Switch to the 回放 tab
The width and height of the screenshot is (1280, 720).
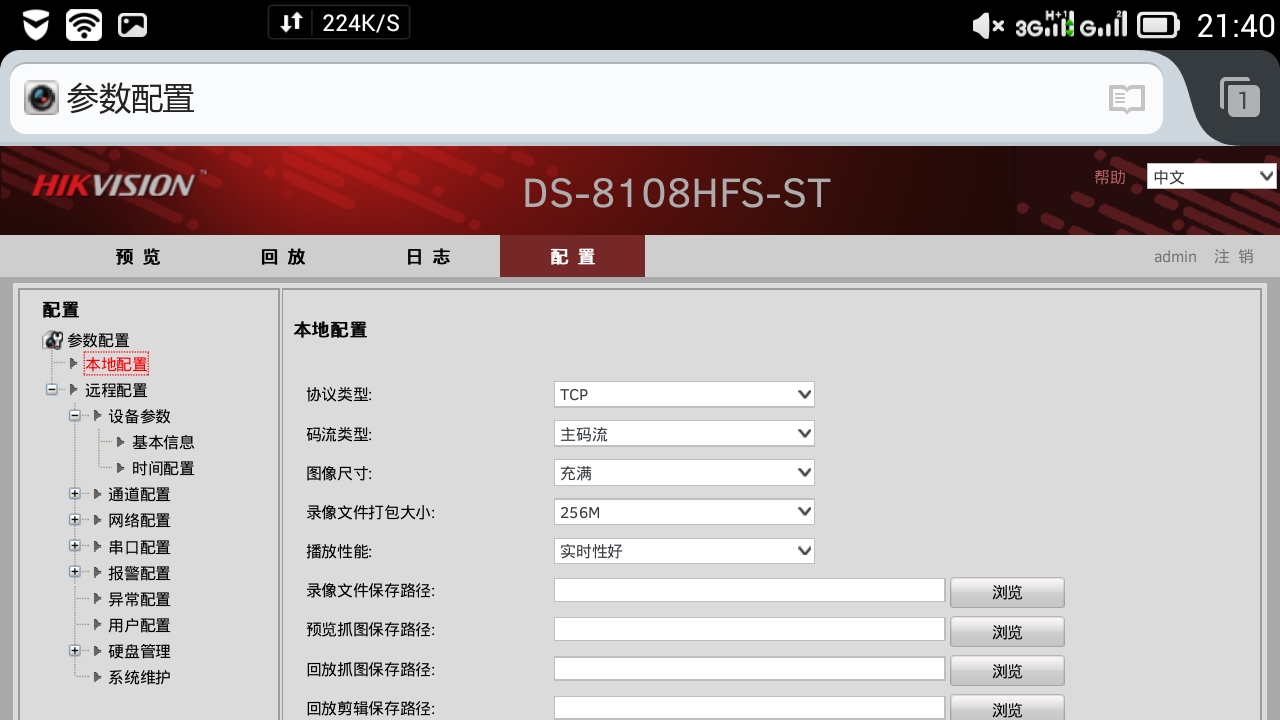pyautogui.click(x=283, y=257)
